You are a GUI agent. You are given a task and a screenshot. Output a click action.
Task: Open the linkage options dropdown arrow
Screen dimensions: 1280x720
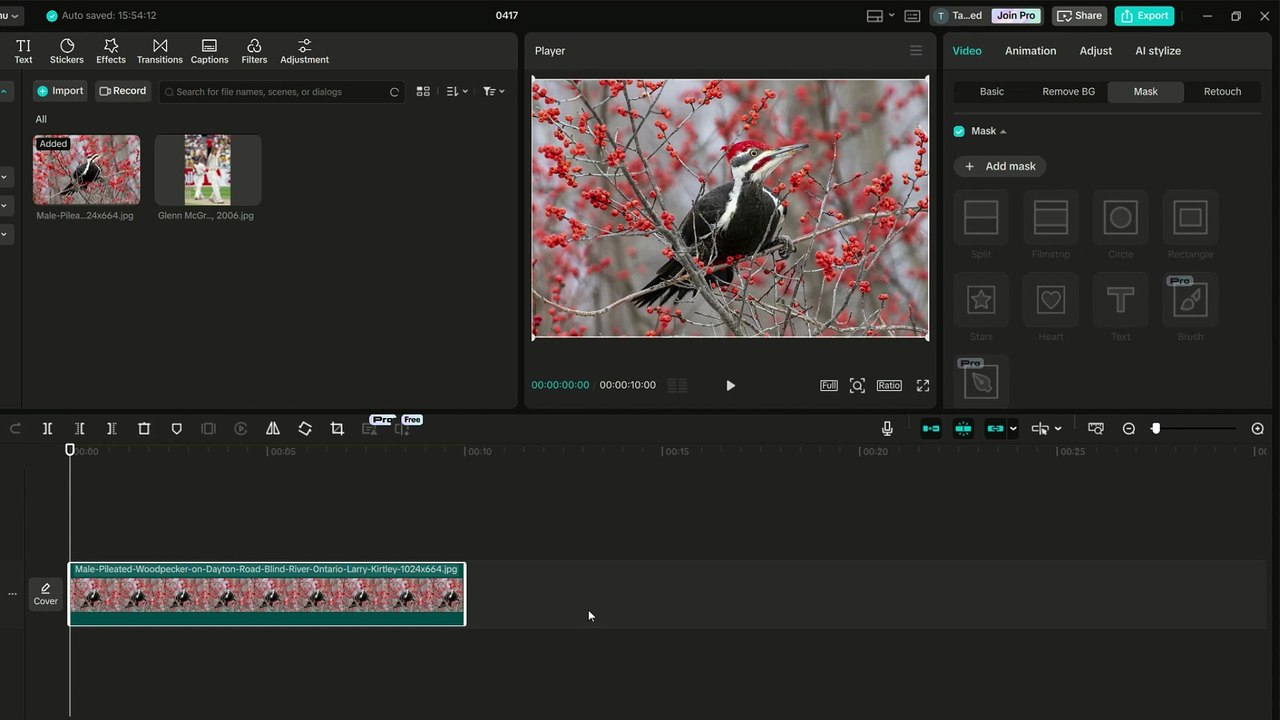[1013, 429]
